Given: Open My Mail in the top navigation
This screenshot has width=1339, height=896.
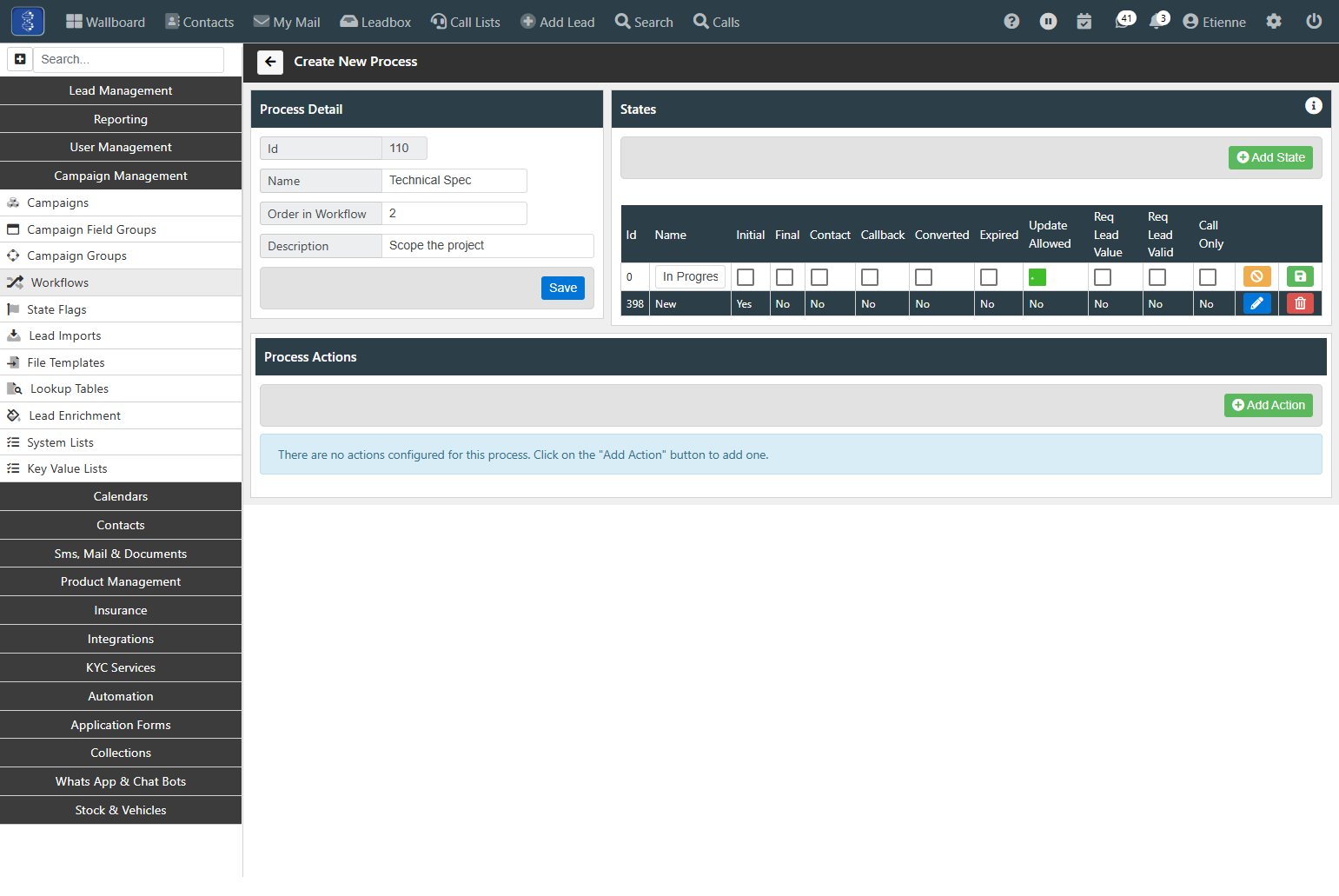Looking at the screenshot, I should tap(287, 22).
